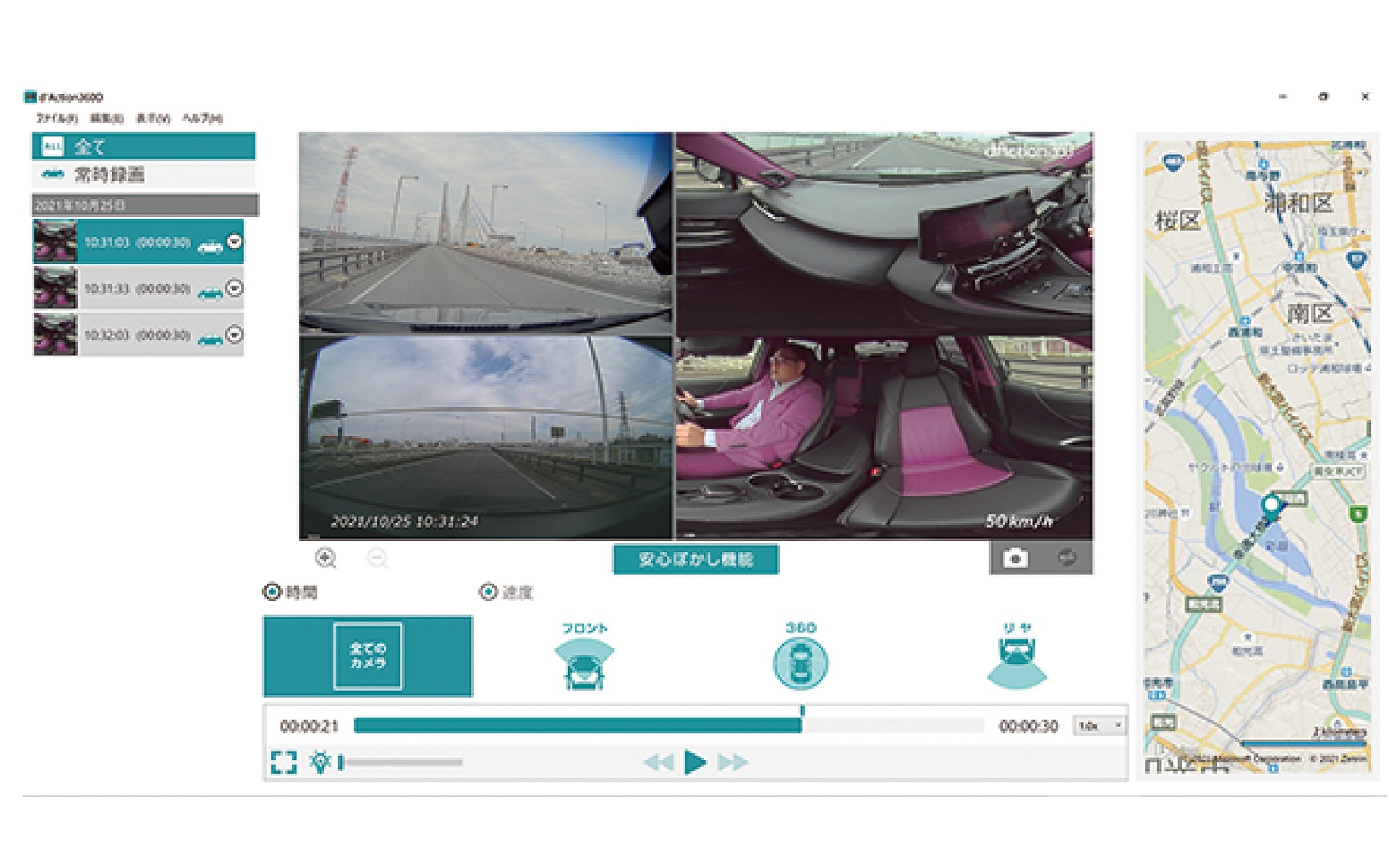Select the 速度 radio button
Viewport: 1389px width, 868px height.
pyautogui.click(x=488, y=592)
